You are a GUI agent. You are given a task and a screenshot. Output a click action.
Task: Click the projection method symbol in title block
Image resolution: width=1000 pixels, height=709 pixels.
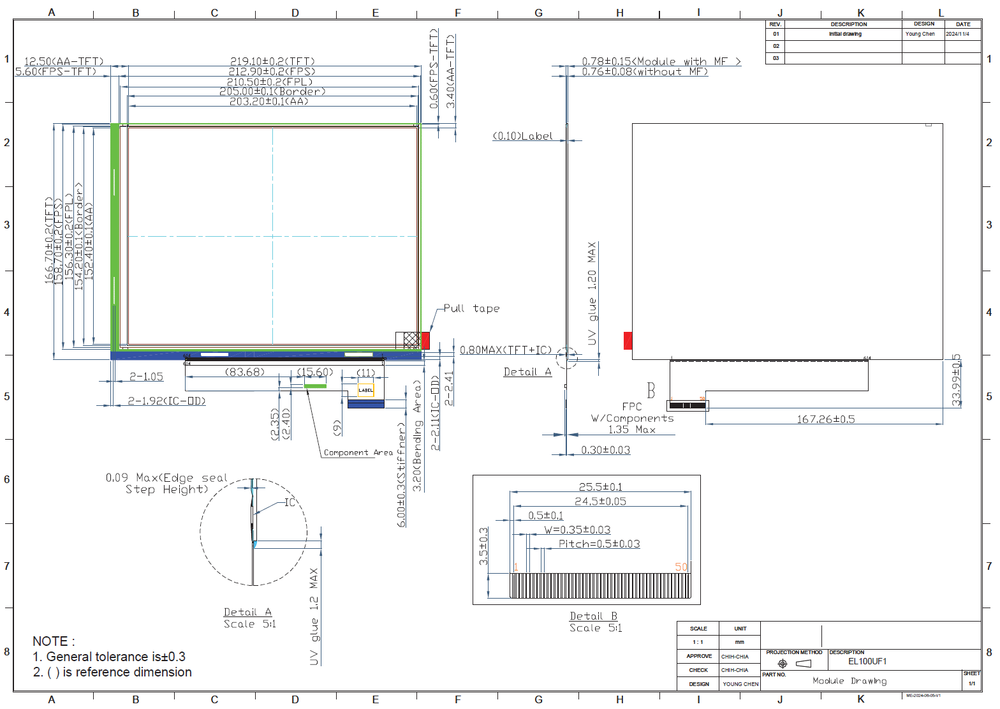pyautogui.click(x=795, y=663)
